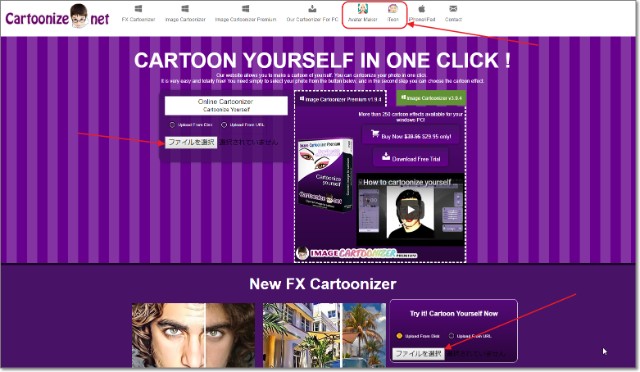Open the Cartoonizer For PC download icon

(x=312, y=9)
